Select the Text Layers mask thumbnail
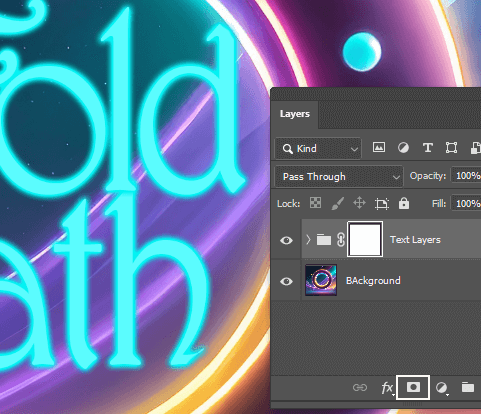This screenshot has height=414, width=481. (365, 239)
